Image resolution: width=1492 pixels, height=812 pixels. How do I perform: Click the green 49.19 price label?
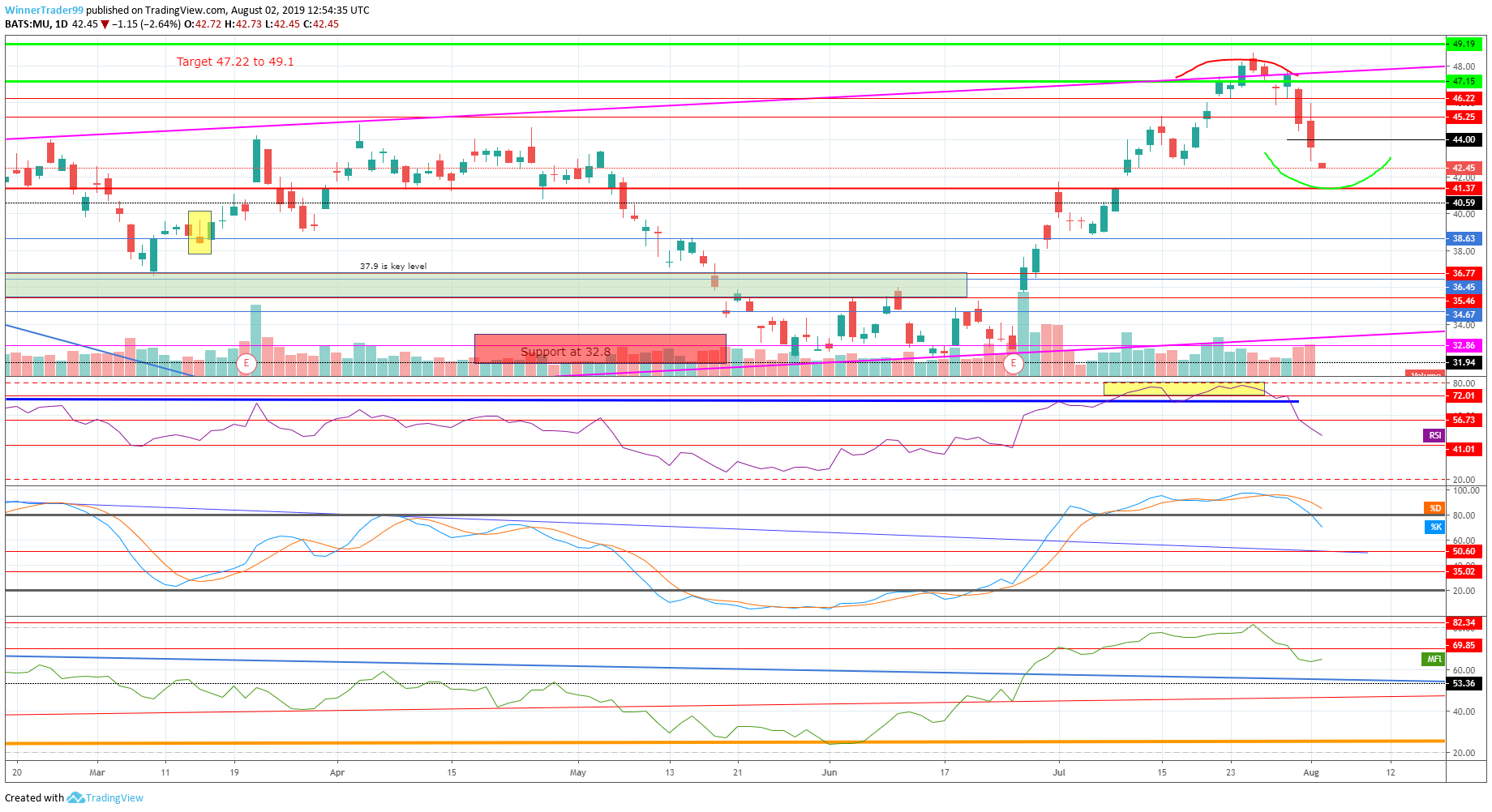pyautogui.click(x=1464, y=44)
